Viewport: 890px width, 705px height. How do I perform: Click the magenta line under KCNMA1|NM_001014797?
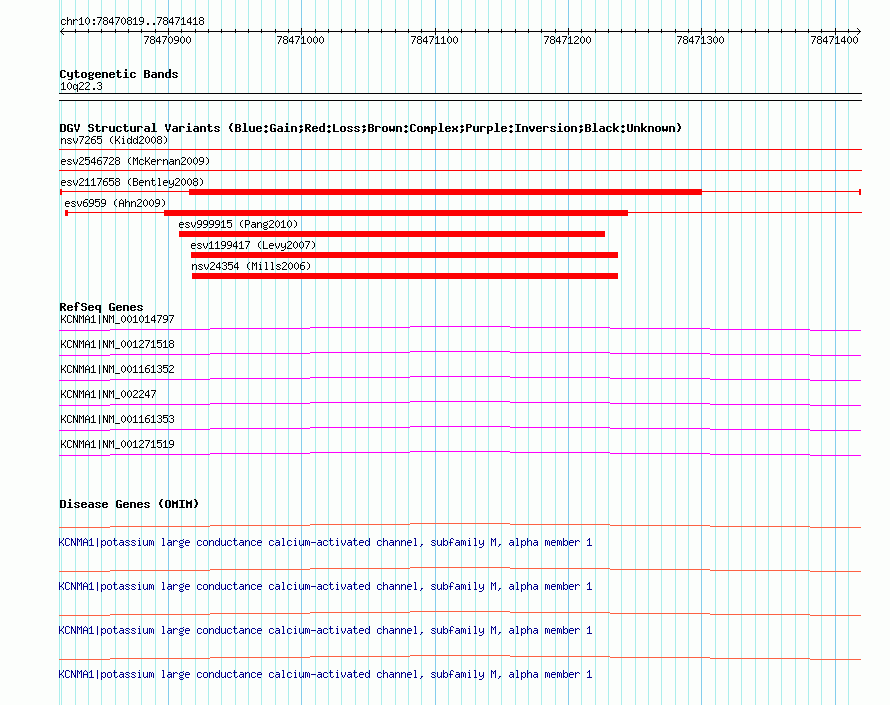point(460,328)
